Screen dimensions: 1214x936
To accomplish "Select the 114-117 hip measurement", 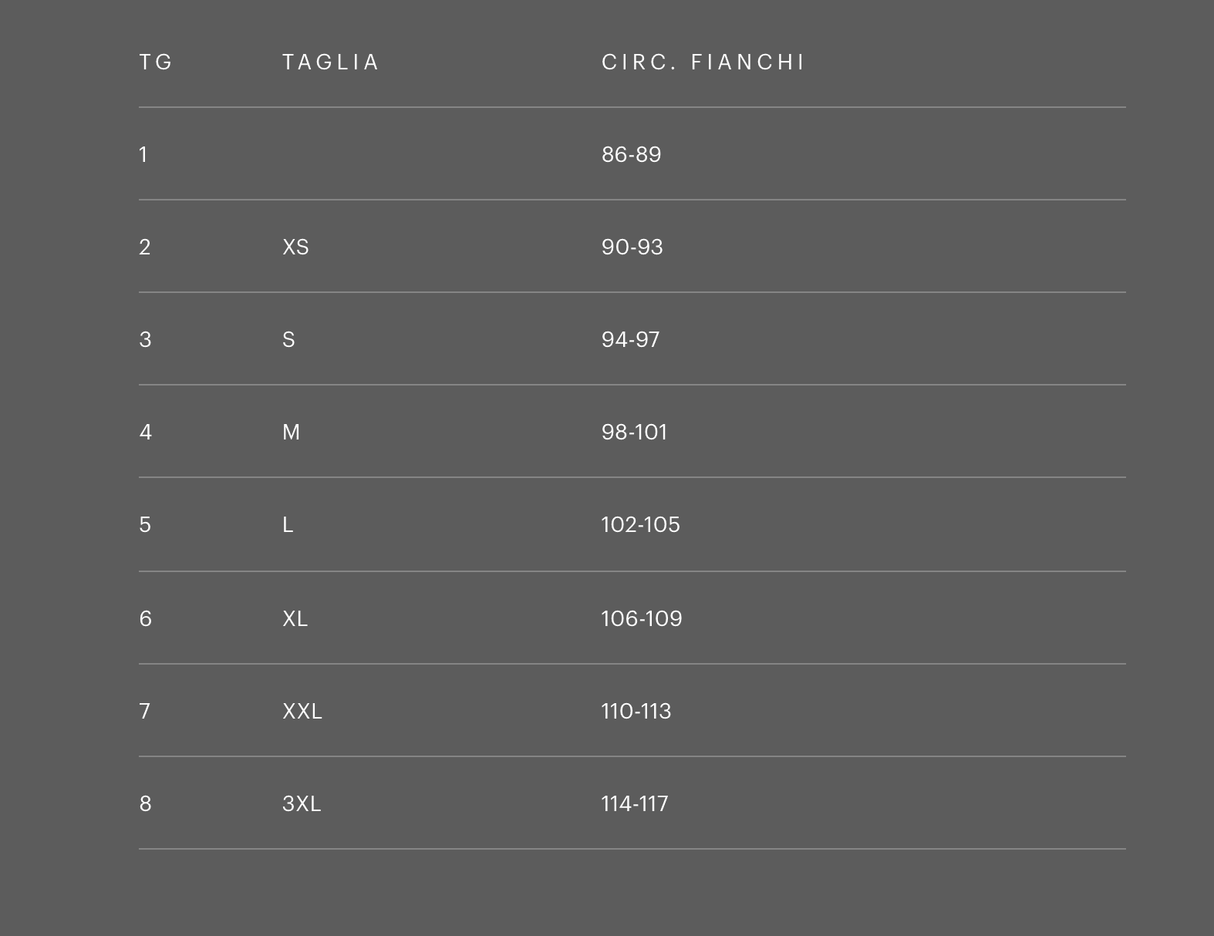I will pyautogui.click(x=634, y=804).
